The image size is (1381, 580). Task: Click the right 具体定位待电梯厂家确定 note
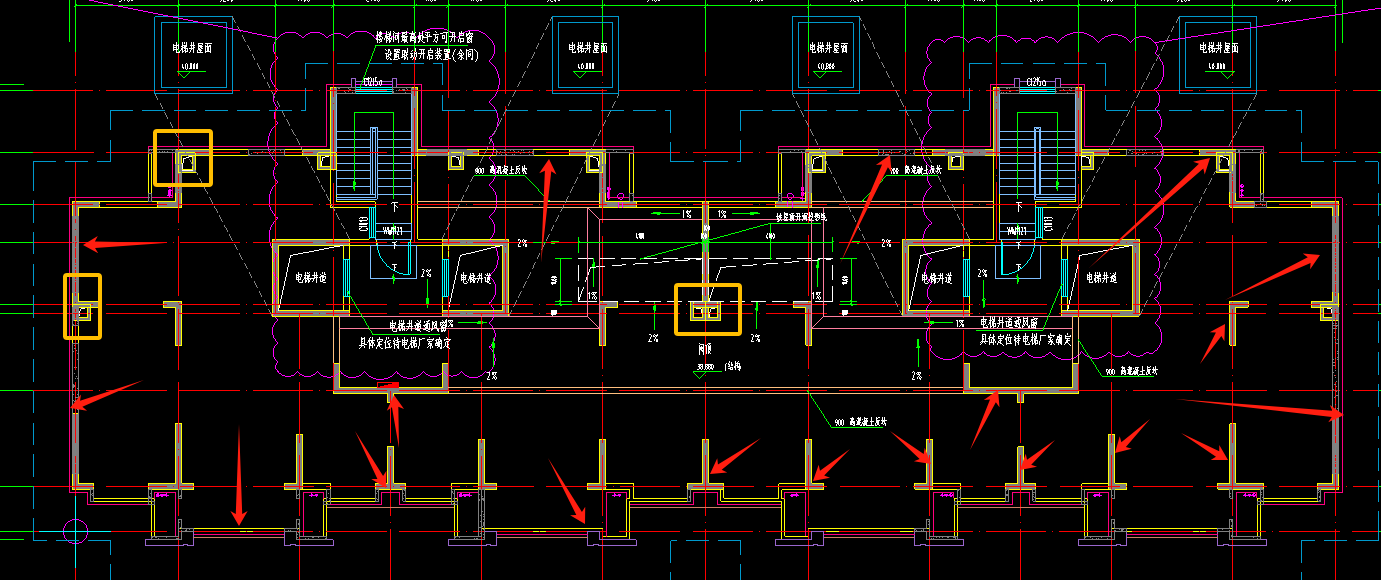(x=1025, y=340)
